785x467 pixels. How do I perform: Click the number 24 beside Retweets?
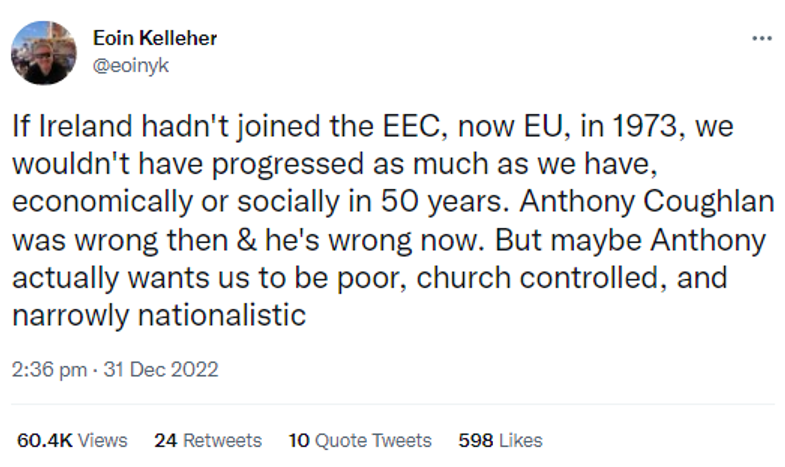click(x=165, y=440)
